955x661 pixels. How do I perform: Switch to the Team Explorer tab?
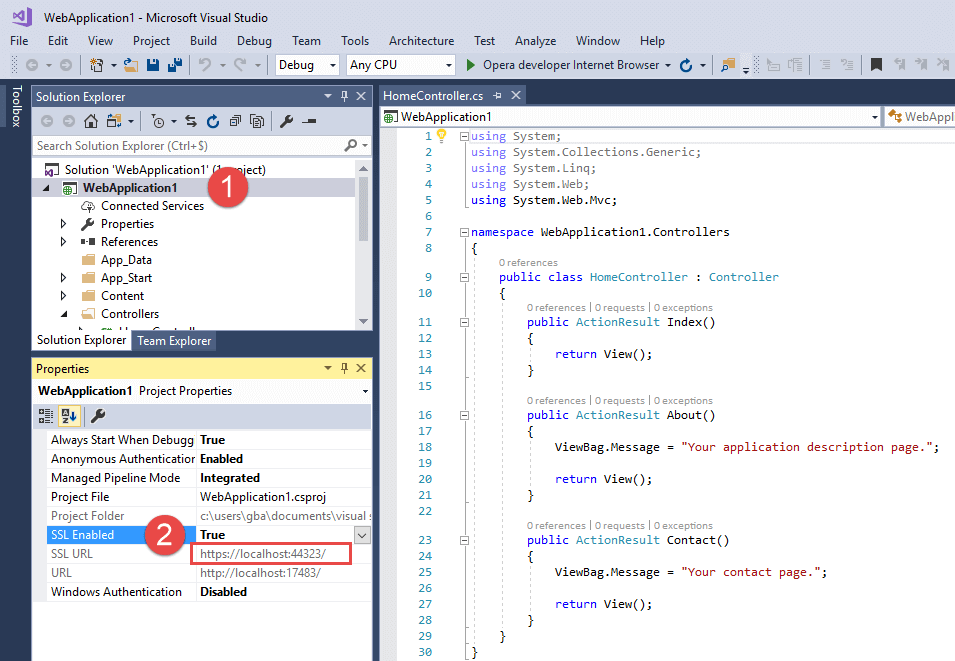pyautogui.click(x=174, y=341)
